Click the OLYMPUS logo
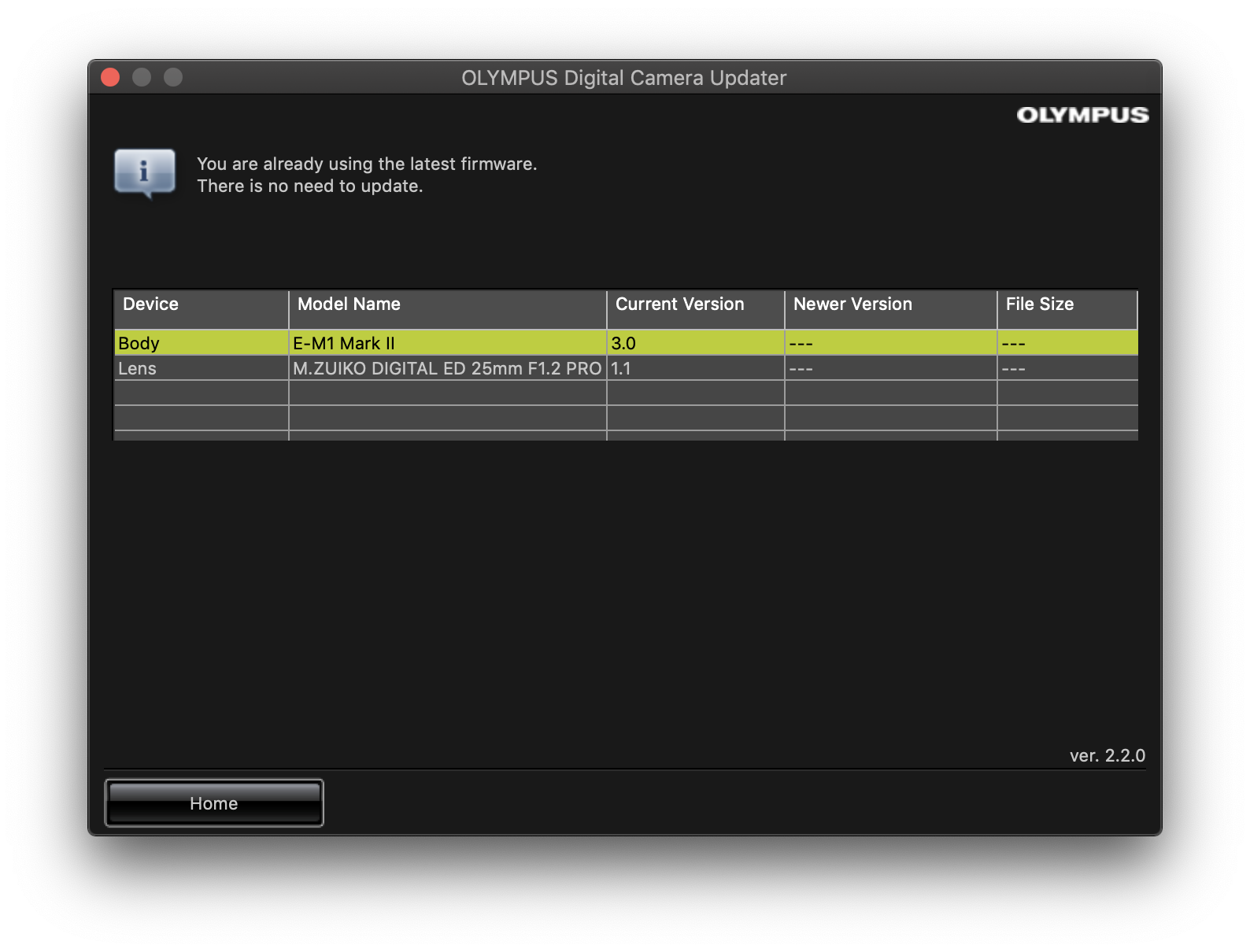This screenshot has height=952, width=1250. click(x=1082, y=115)
